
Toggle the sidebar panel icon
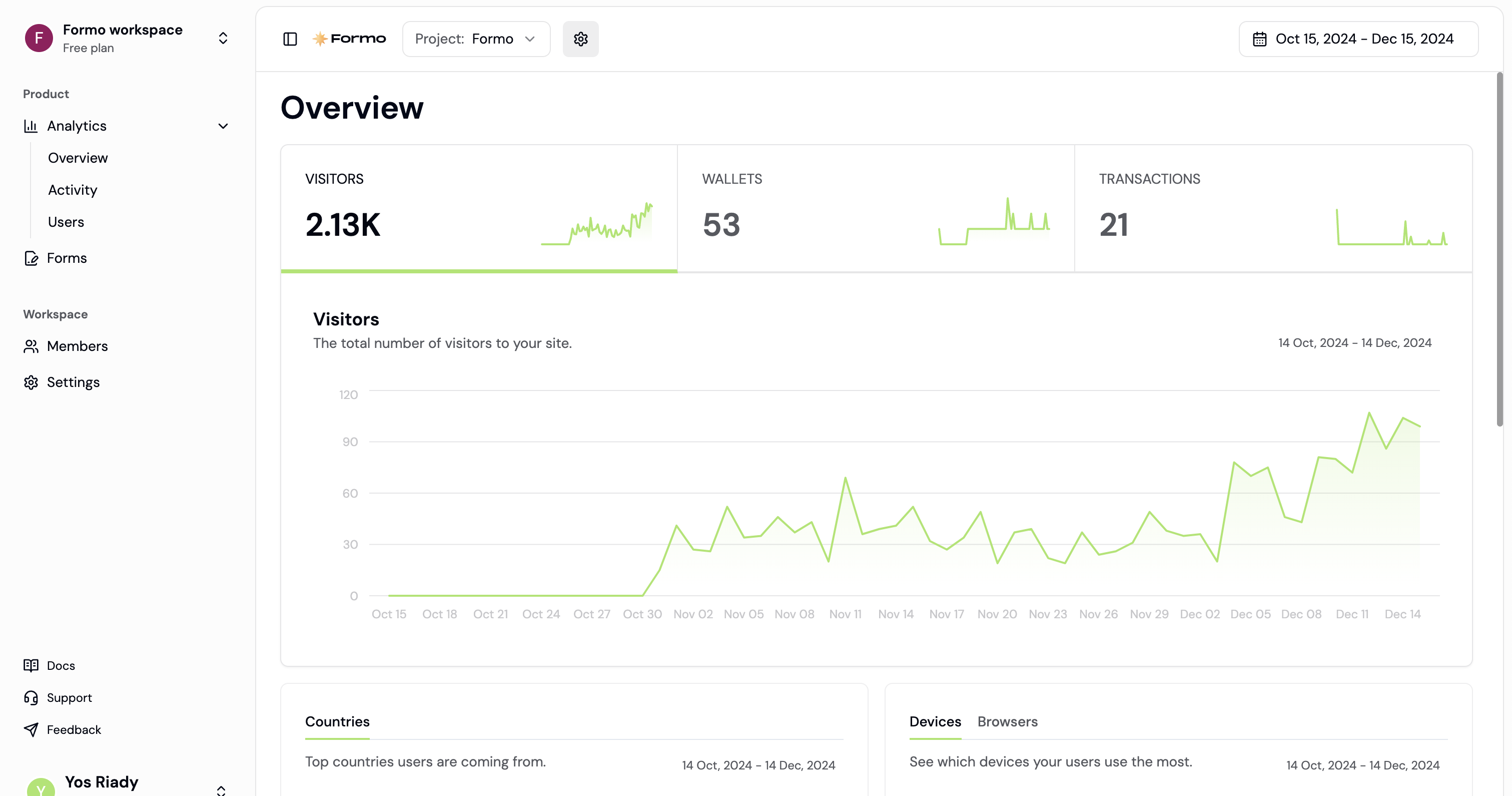tap(290, 39)
